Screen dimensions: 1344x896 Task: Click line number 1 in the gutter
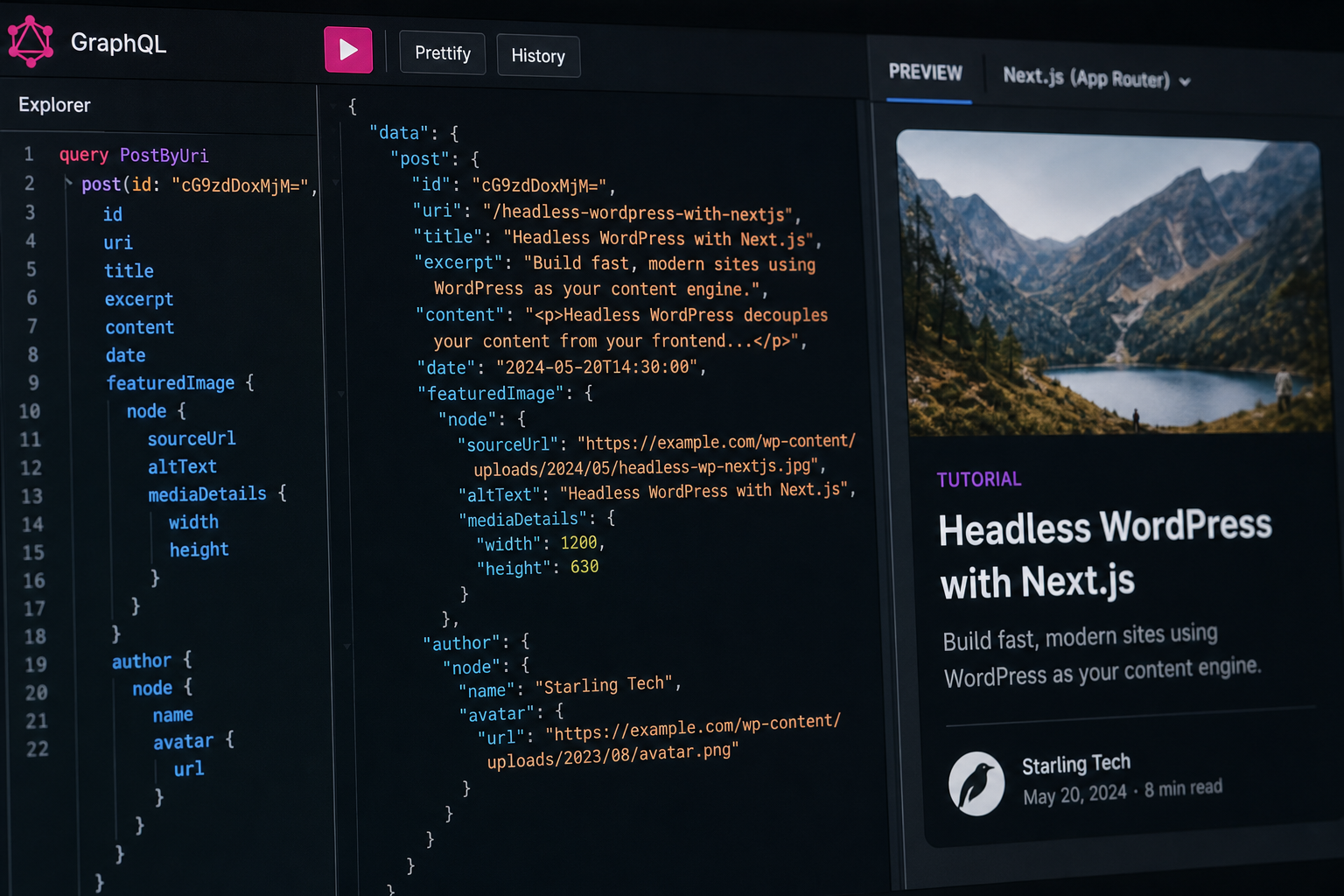pos(29,155)
